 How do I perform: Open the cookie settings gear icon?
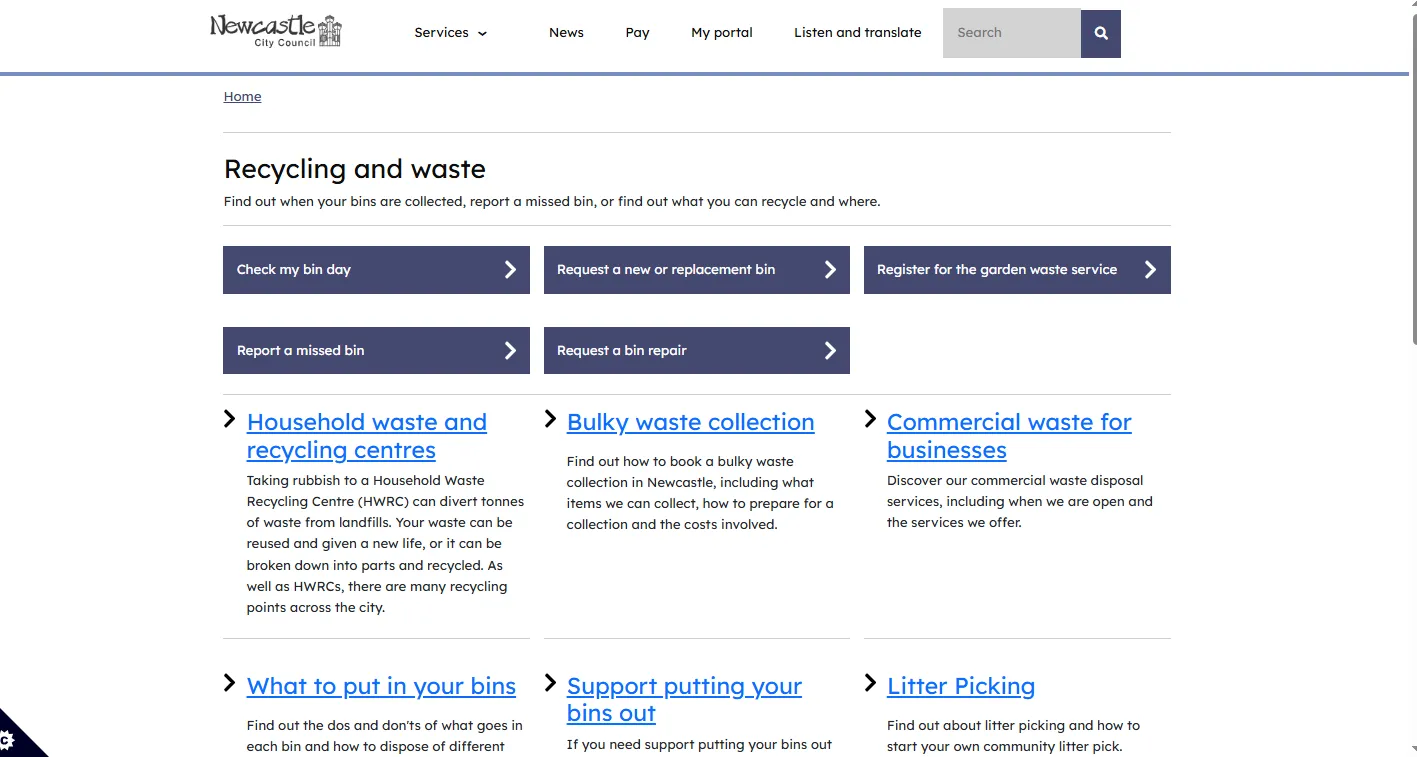[x=8, y=741]
